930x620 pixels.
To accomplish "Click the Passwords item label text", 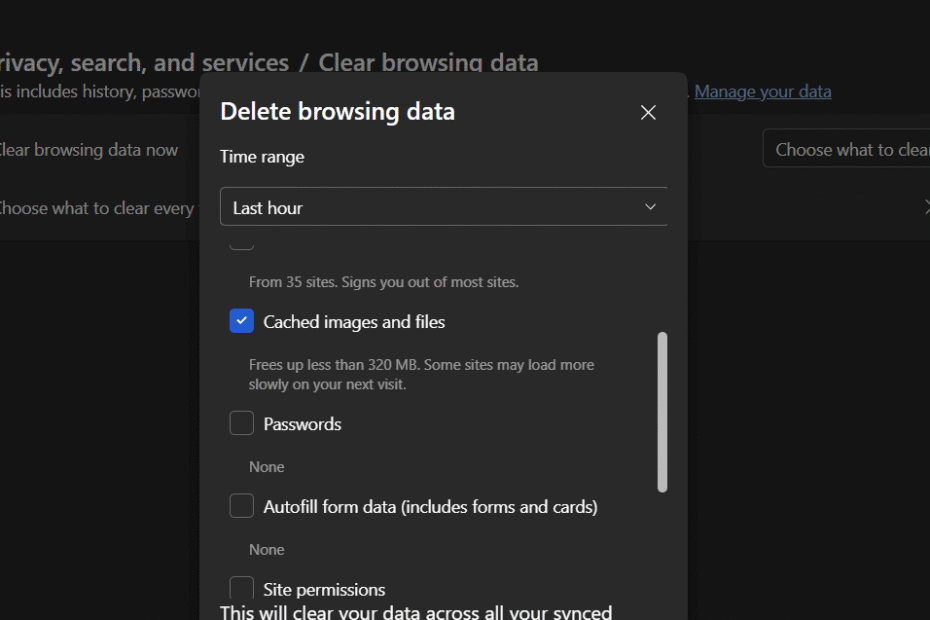I will [302, 423].
